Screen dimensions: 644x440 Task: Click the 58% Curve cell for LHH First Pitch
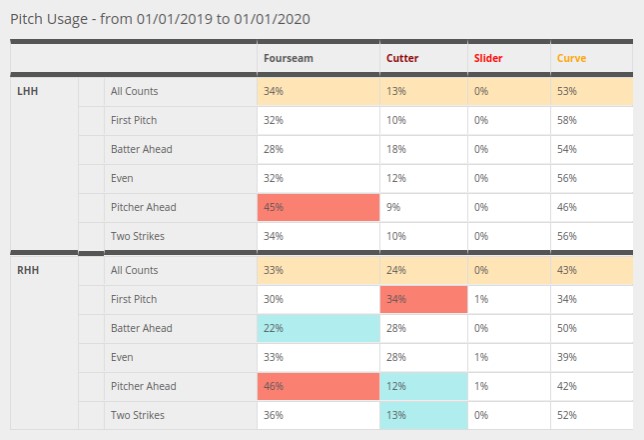[565, 120]
